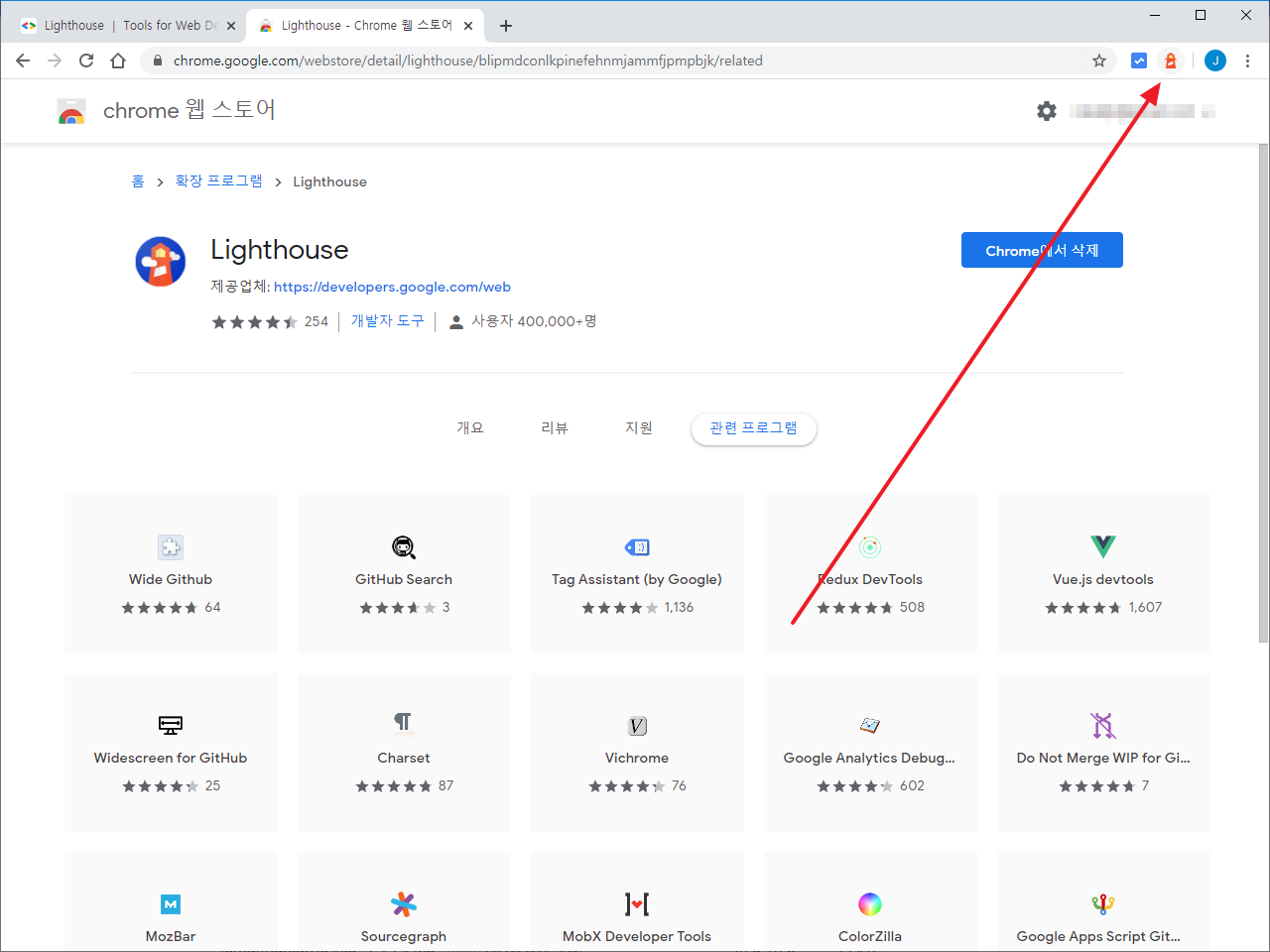This screenshot has width=1270, height=952.
Task: Open Vue.js devtools icon
Action: [x=1103, y=546]
